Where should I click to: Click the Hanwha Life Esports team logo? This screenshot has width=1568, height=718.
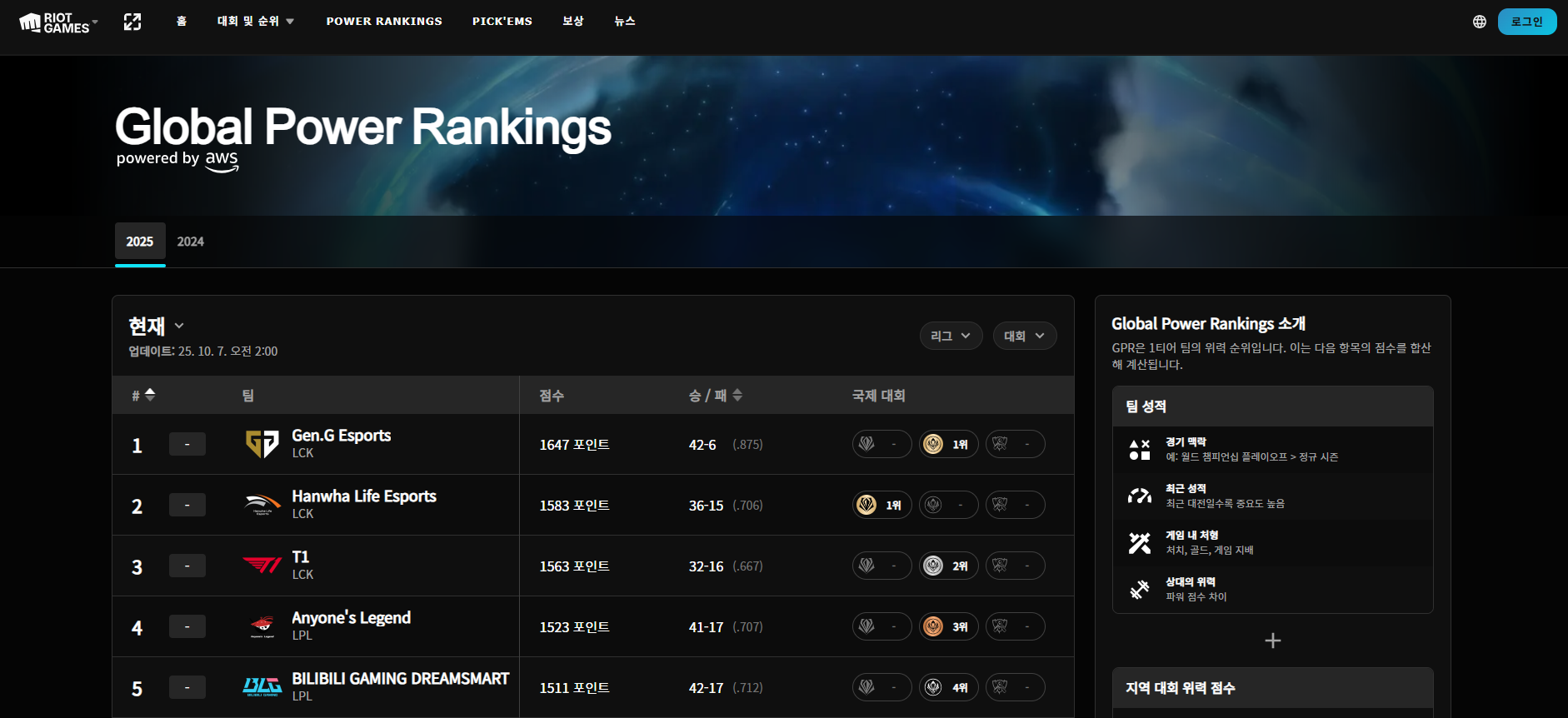(262, 505)
